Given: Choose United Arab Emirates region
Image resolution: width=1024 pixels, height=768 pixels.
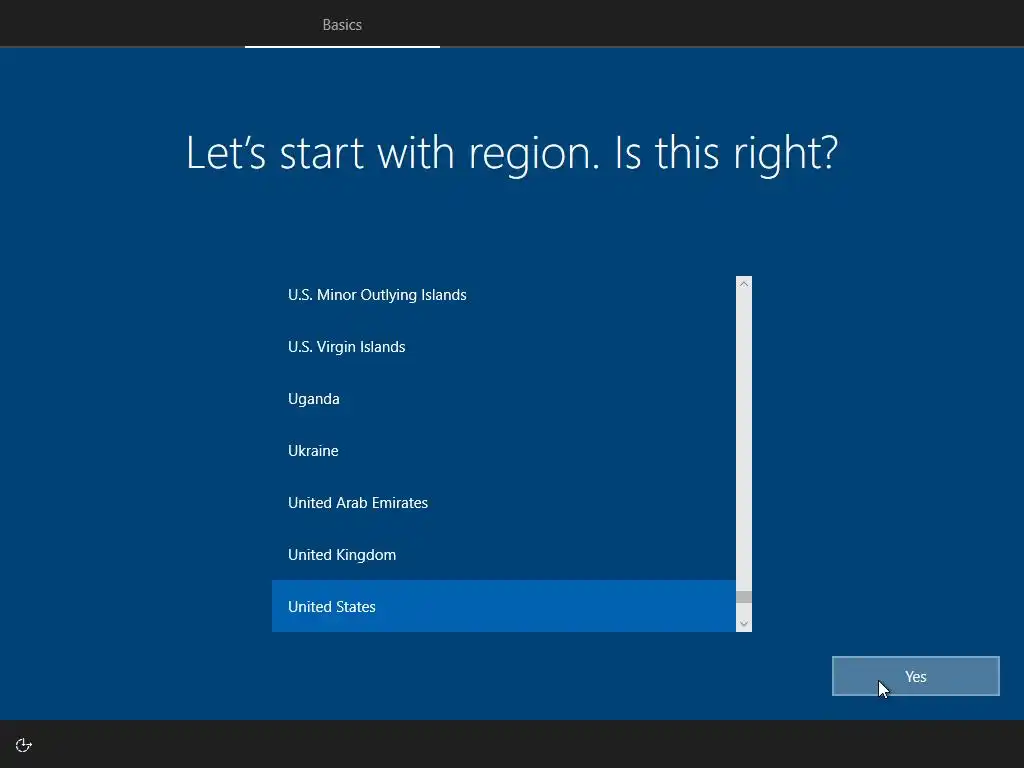Looking at the screenshot, I should click(x=504, y=503).
